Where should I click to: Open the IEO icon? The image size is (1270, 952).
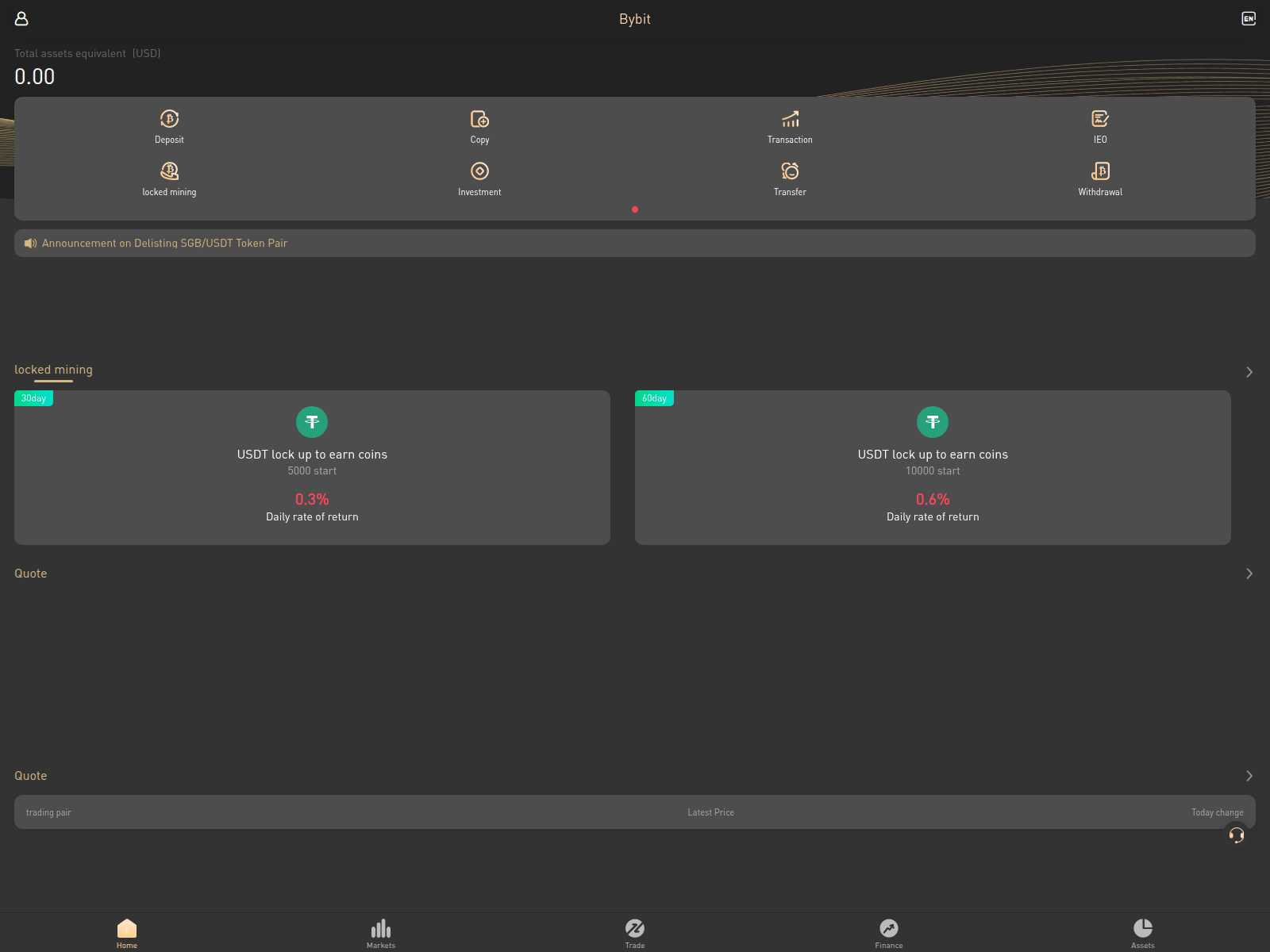point(1100,119)
